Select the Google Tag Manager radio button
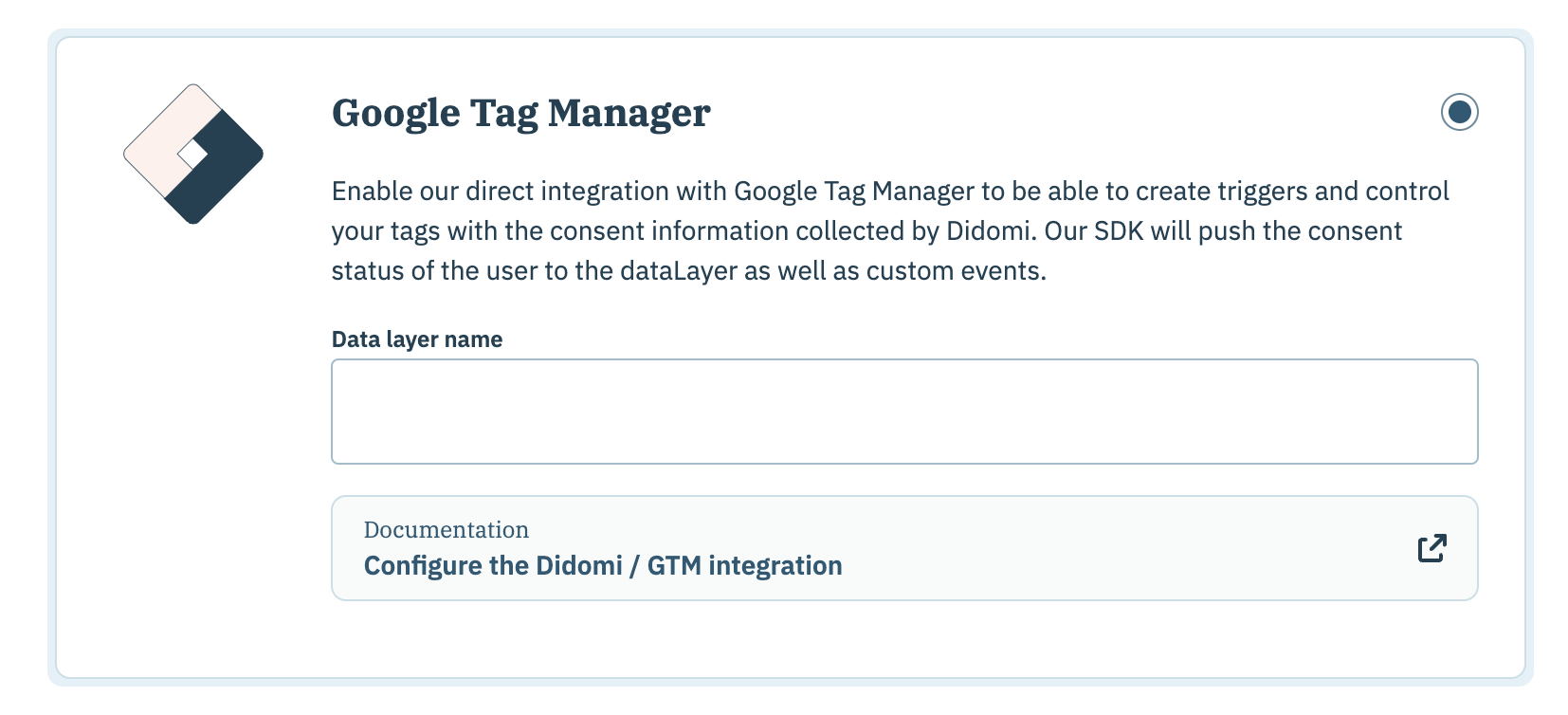 (1459, 112)
